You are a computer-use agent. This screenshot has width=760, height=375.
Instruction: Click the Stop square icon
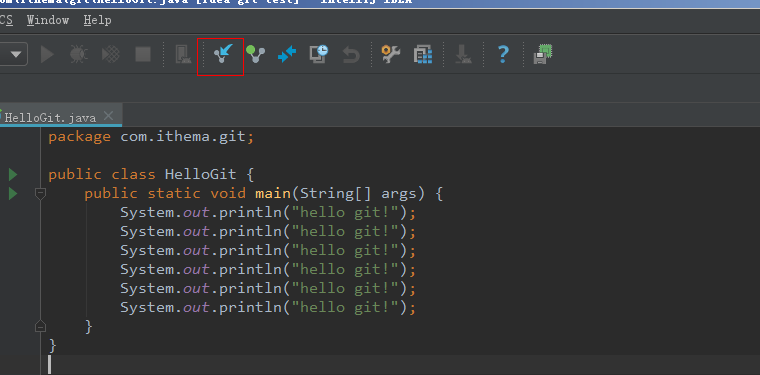143,54
